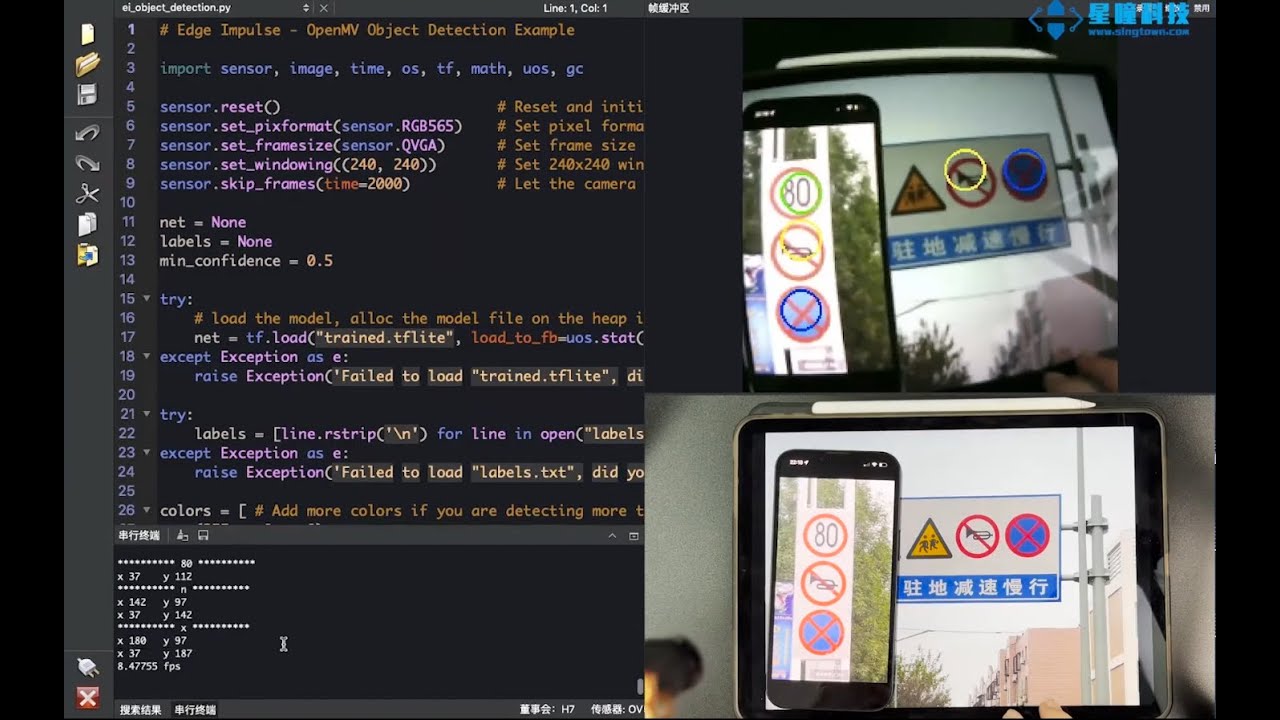Fold the colors list at line 26

(147, 511)
